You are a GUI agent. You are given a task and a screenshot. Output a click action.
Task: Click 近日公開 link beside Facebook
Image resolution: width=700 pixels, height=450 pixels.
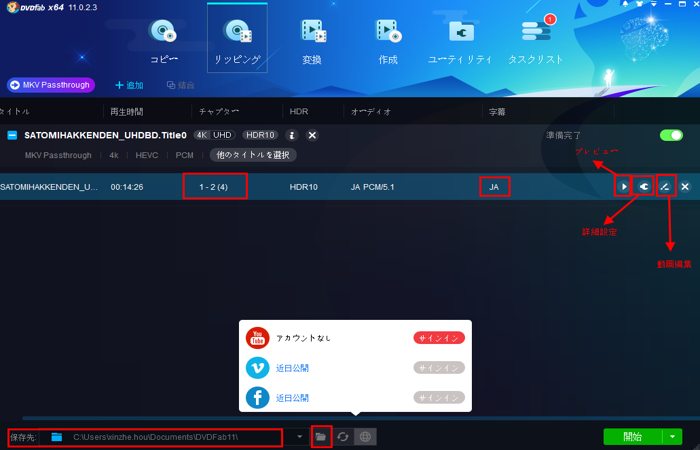click(292, 398)
